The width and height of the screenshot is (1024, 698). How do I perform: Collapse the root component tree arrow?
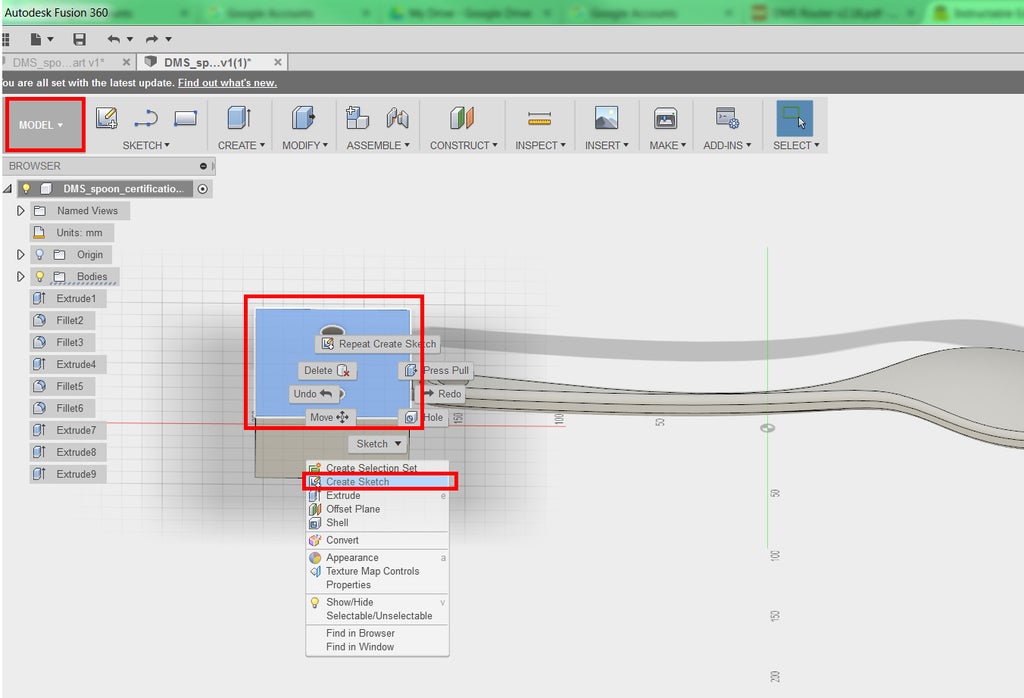click(7, 189)
